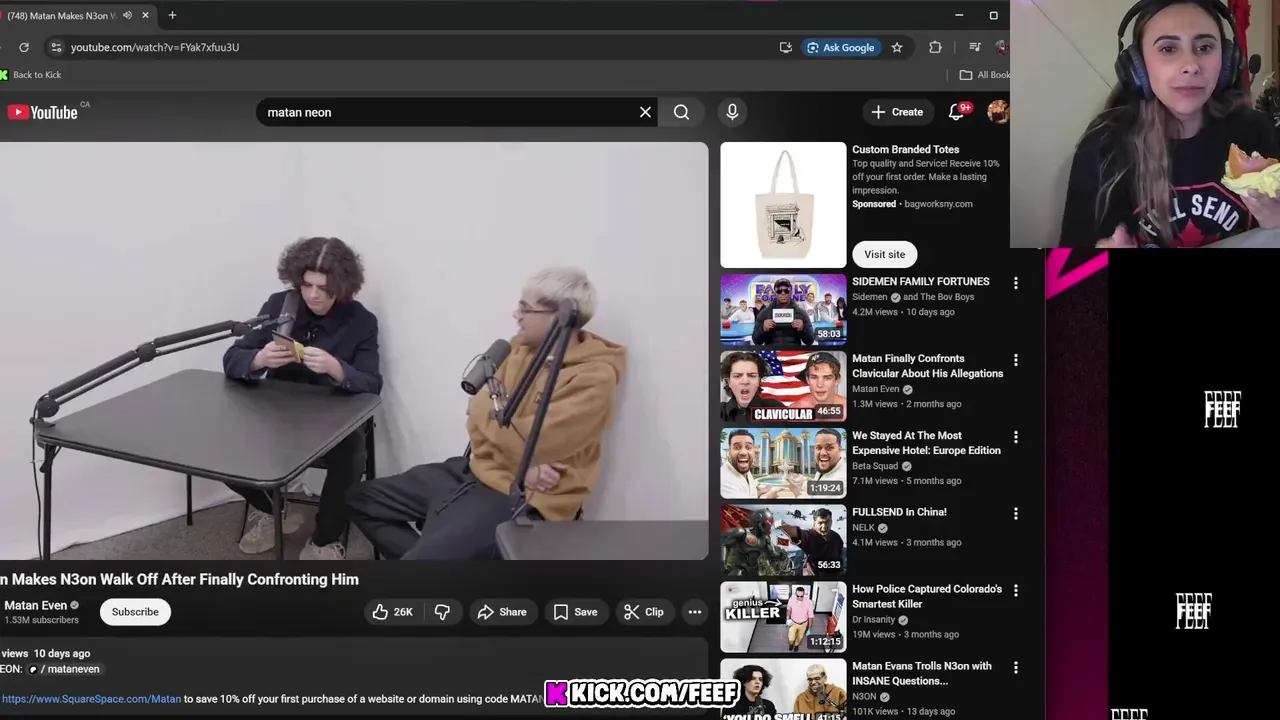Share the video
This screenshot has height=720, width=1280.
click(x=502, y=612)
